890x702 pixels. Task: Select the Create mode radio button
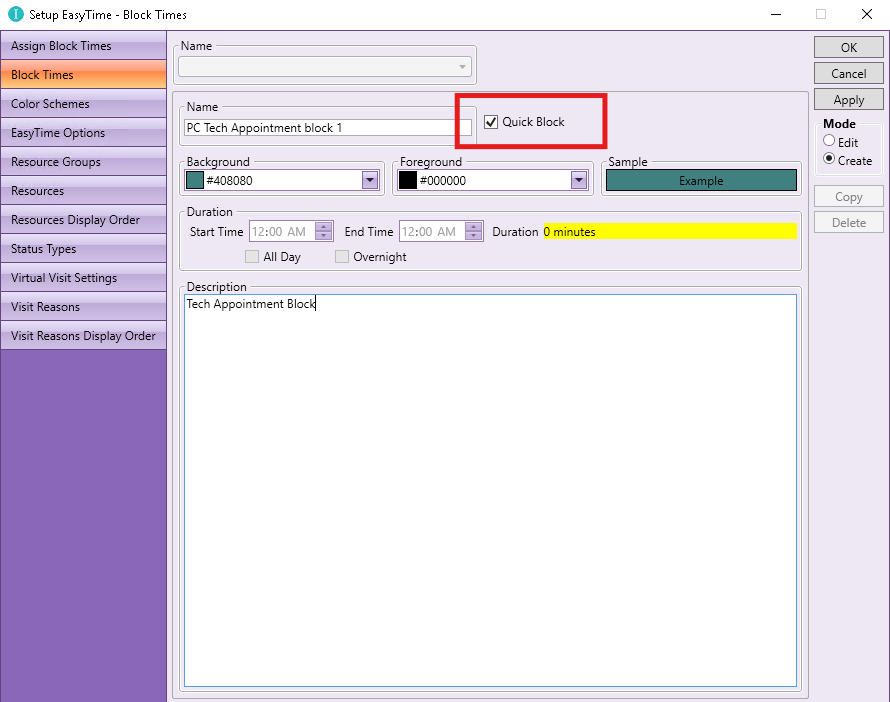[829, 160]
